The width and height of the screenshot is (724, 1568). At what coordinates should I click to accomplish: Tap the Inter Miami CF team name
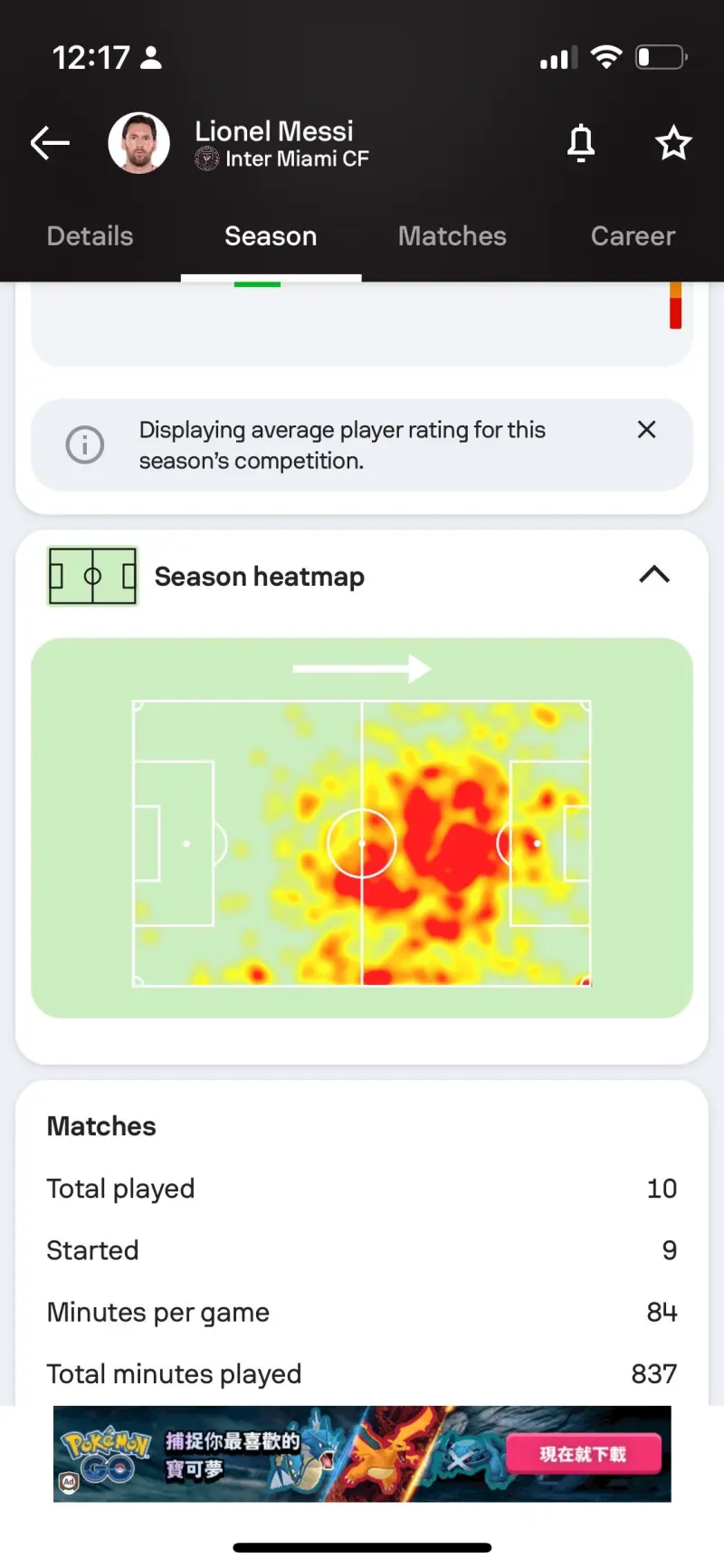tap(297, 159)
